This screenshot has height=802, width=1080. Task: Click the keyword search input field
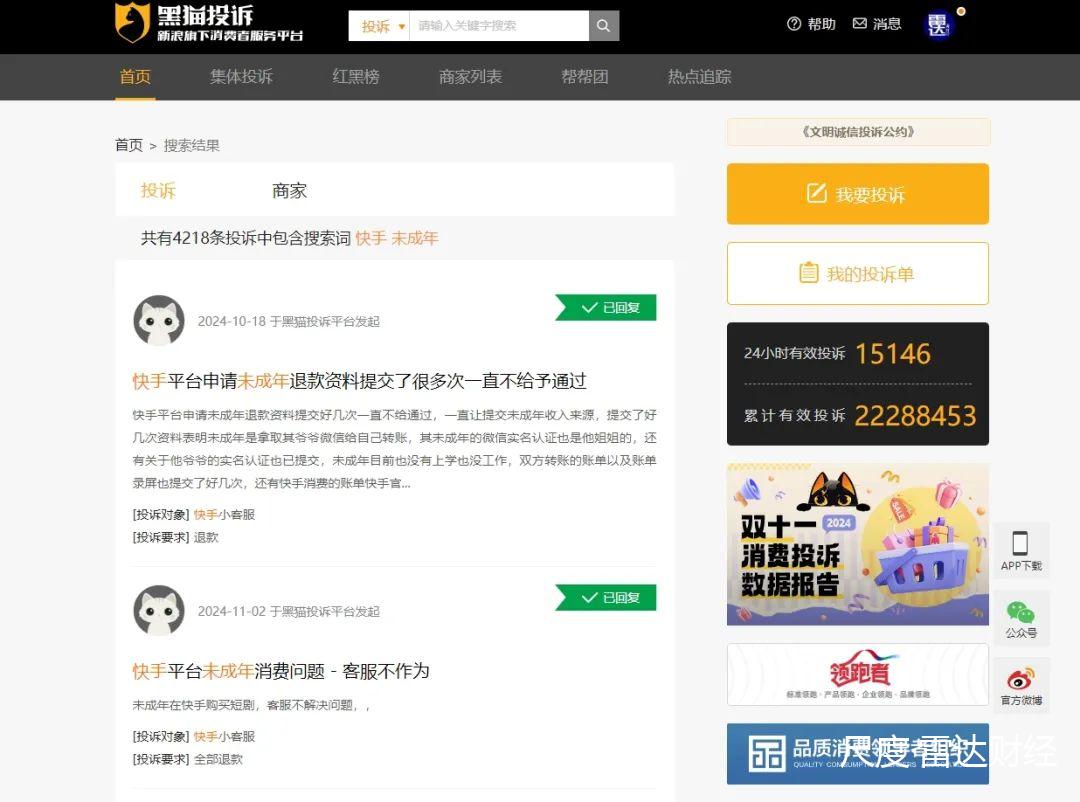(x=499, y=26)
